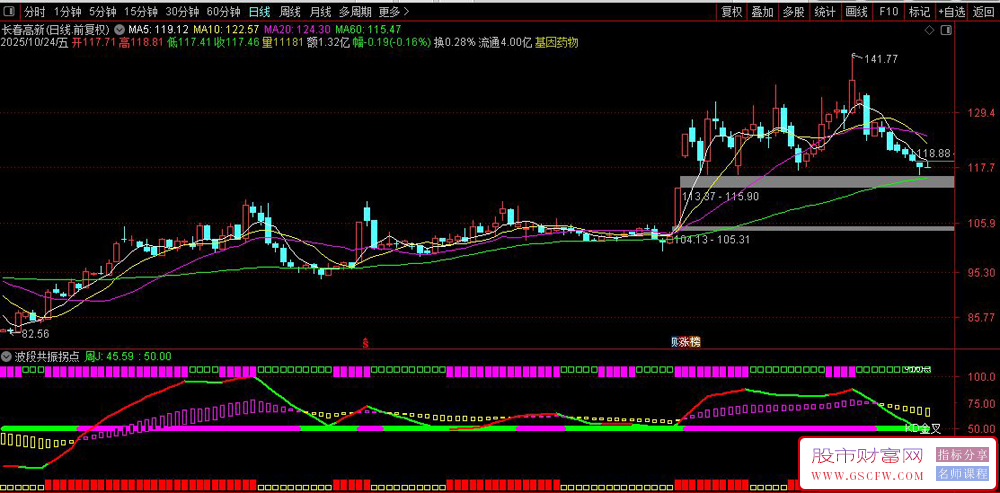The image size is (1000, 493).
Task: Toggle the 叠加 overlay option
Action: pyautogui.click(x=762, y=12)
